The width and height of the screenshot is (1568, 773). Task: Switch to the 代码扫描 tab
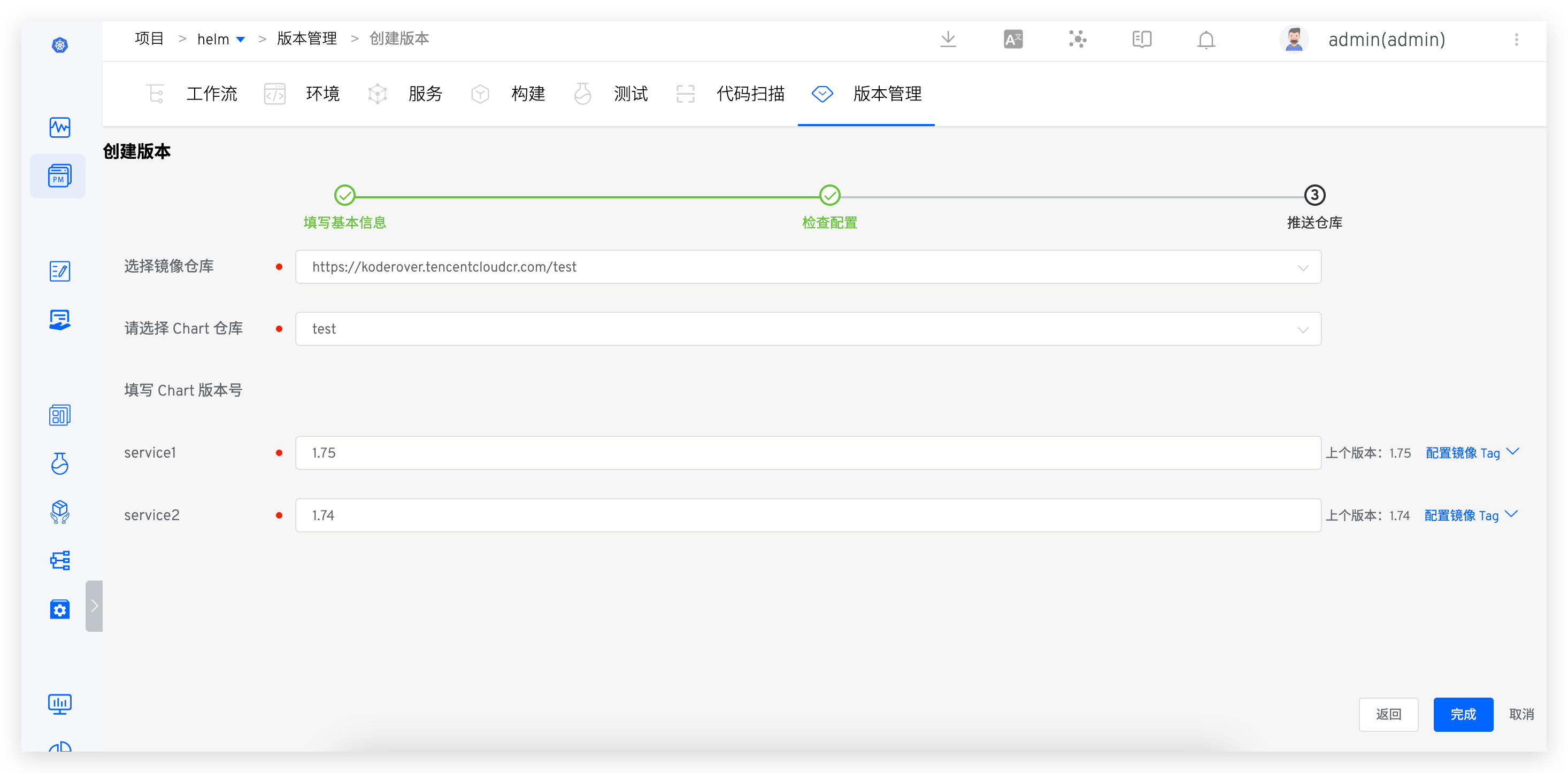[750, 94]
